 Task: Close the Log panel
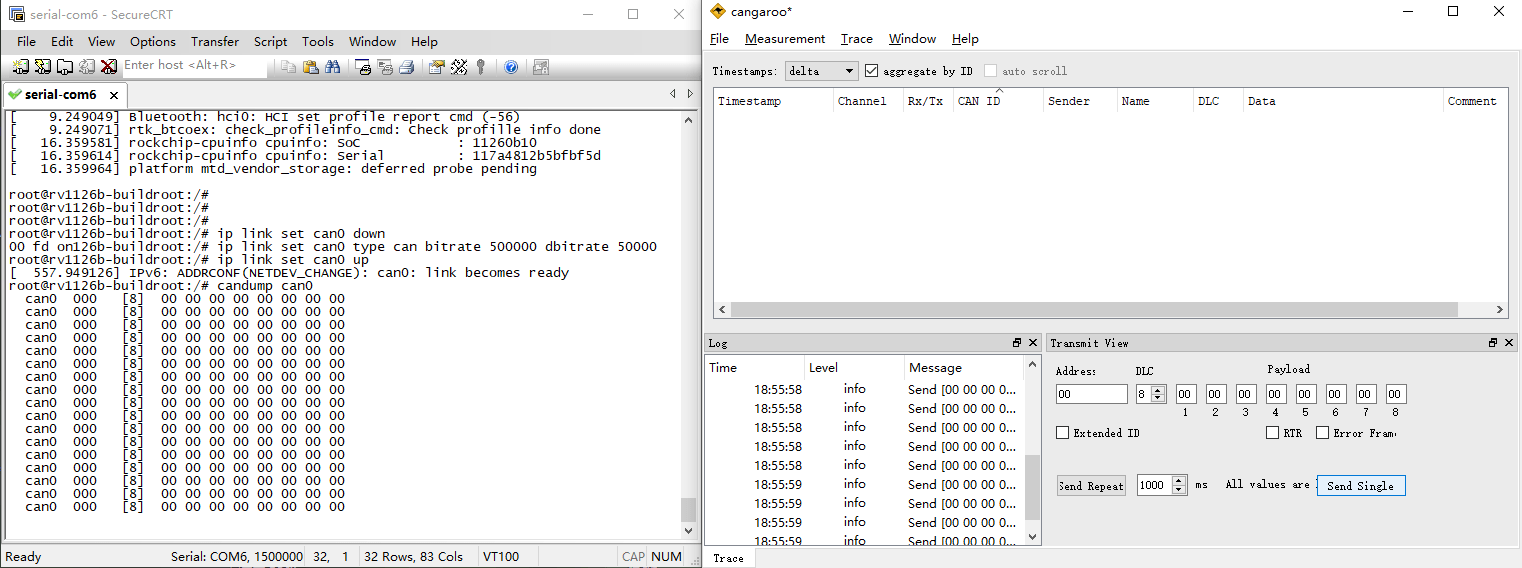(x=1033, y=343)
